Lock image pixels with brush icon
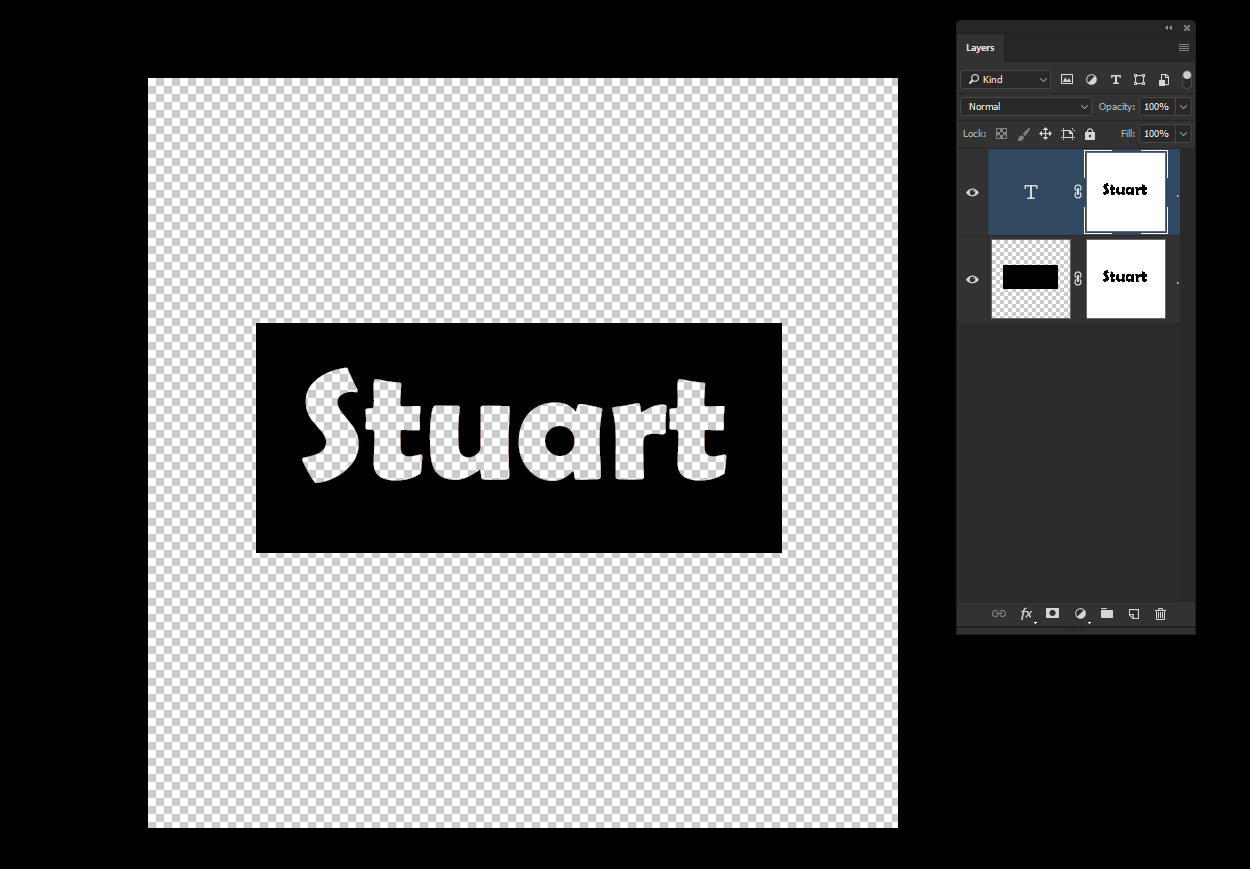 pyautogui.click(x=1023, y=134)
